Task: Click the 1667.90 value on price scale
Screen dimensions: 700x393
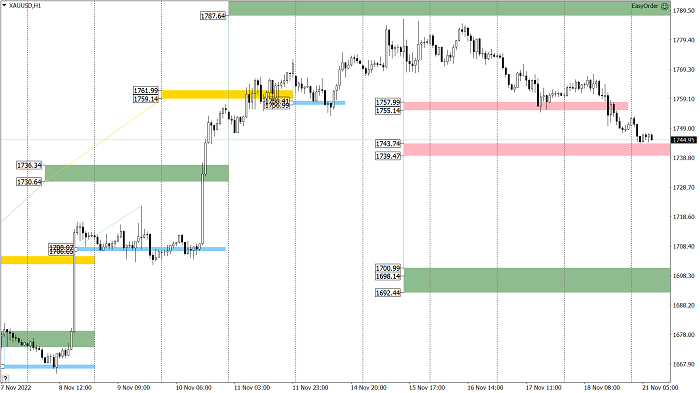Action: click(683, 364)
